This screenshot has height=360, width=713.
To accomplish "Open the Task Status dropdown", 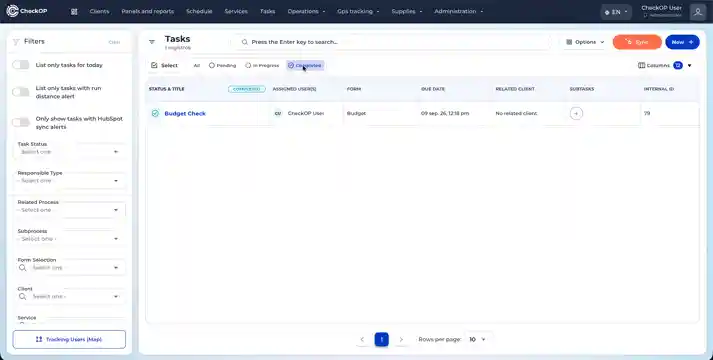I will point(69,152).
